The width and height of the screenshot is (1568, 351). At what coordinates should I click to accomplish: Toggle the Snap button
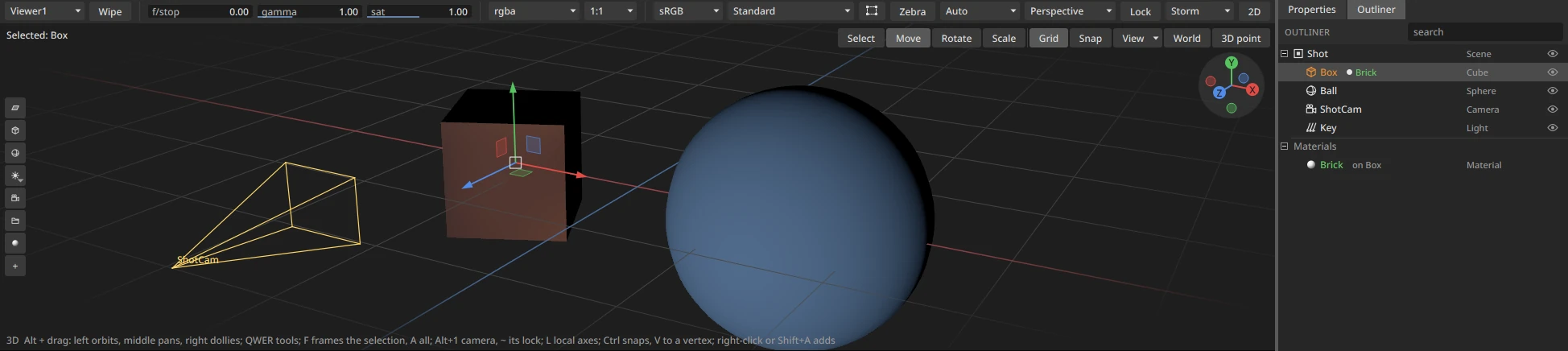[x=1090, y=38]
